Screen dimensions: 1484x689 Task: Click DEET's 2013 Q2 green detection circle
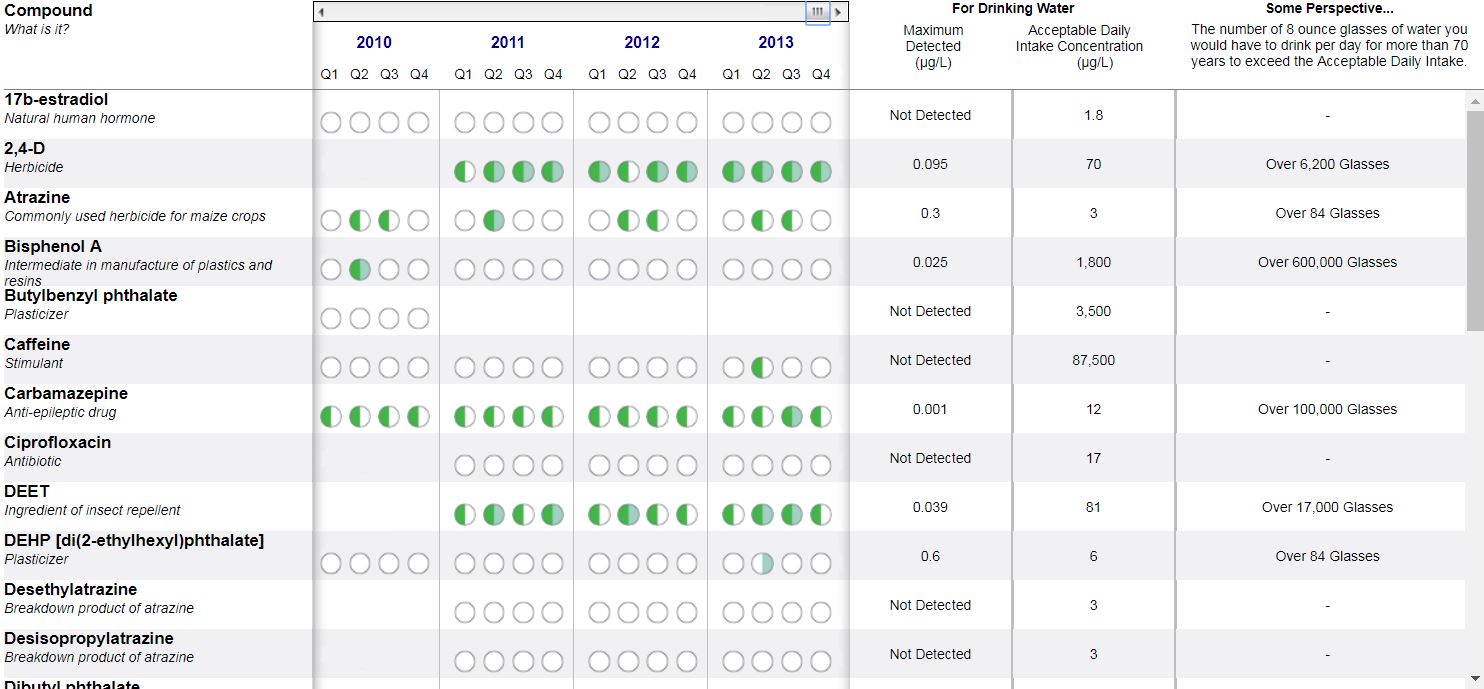tap(761, 514)
